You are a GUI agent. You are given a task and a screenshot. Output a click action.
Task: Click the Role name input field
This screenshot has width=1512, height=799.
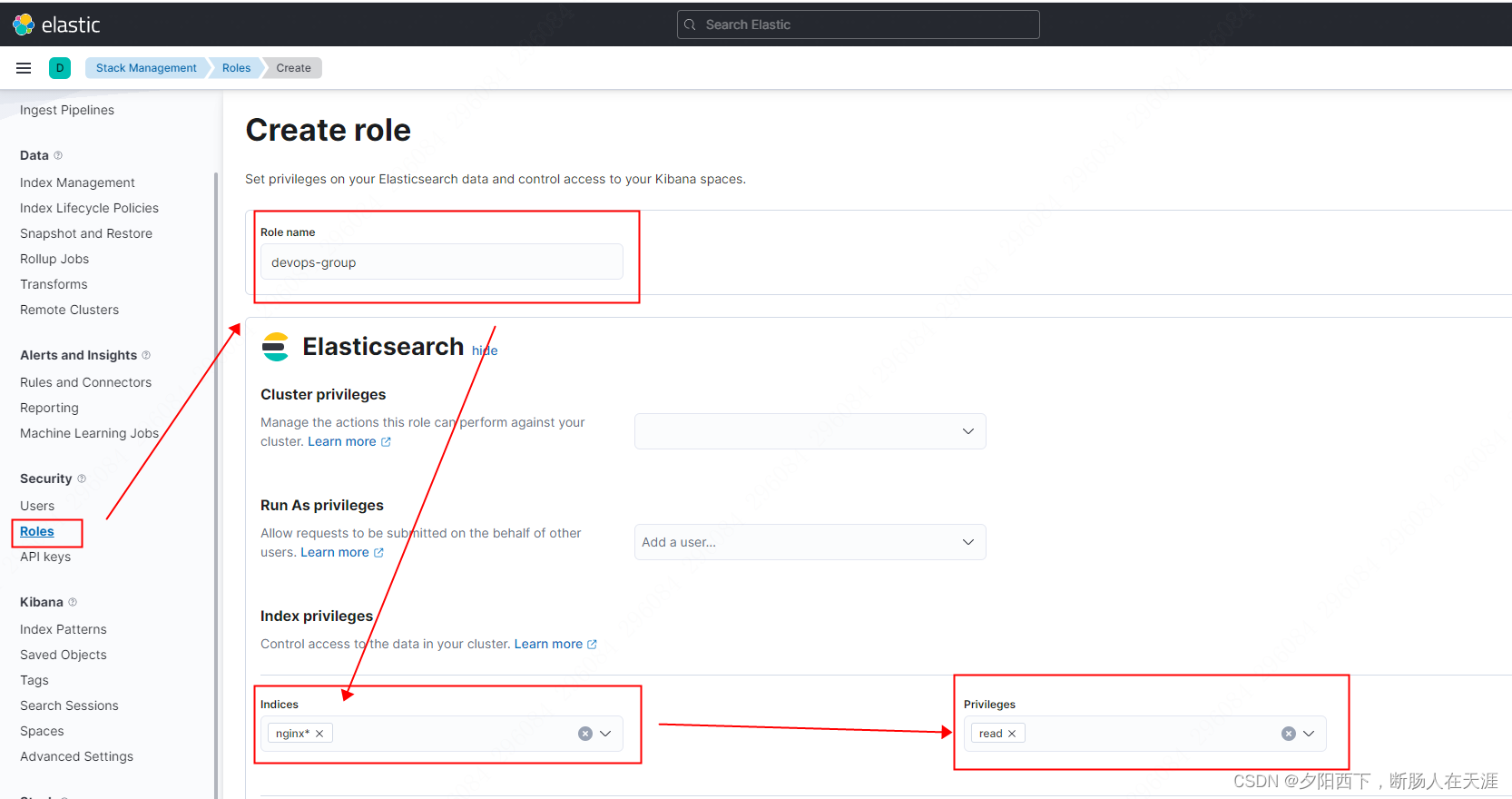point(442,261)
